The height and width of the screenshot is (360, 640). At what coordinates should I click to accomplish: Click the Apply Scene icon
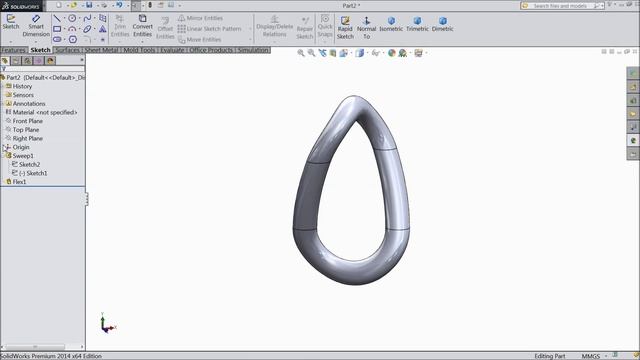tap(402, 53)
